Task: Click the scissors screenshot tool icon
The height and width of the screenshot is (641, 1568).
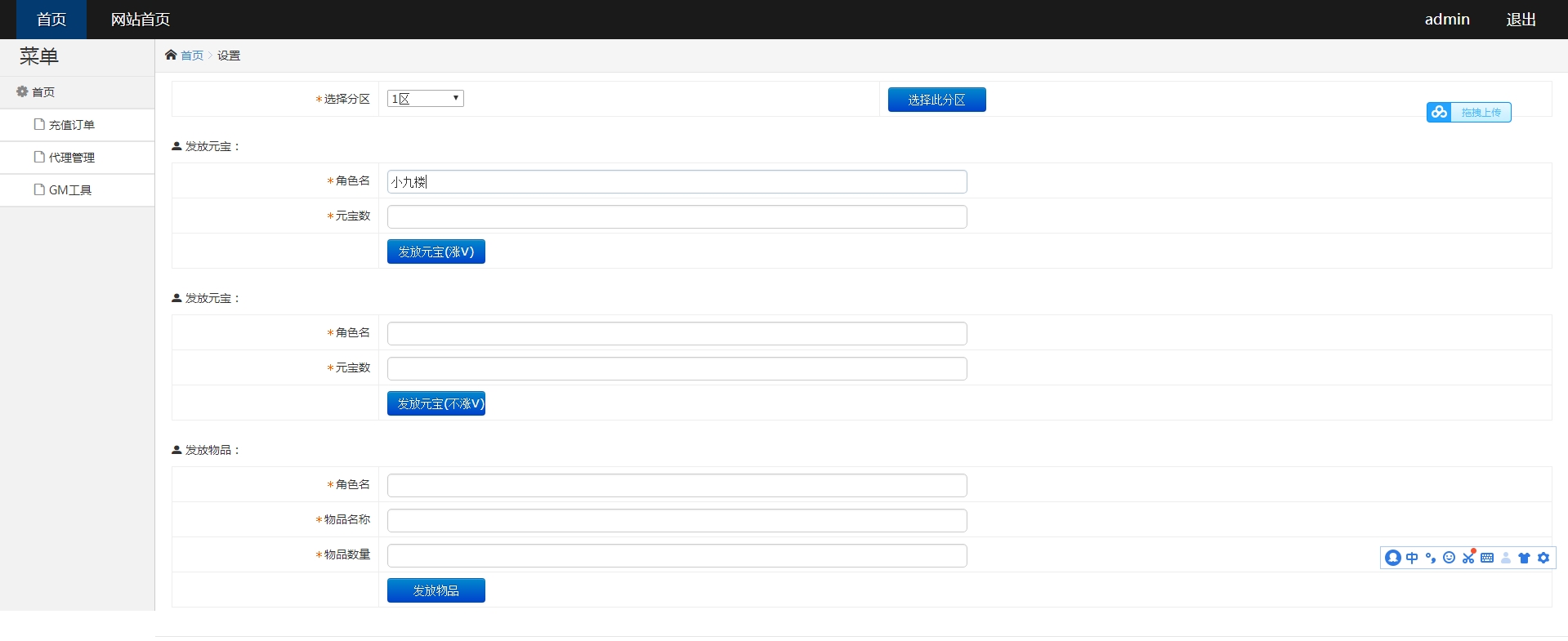Action: click(1468, 558)
